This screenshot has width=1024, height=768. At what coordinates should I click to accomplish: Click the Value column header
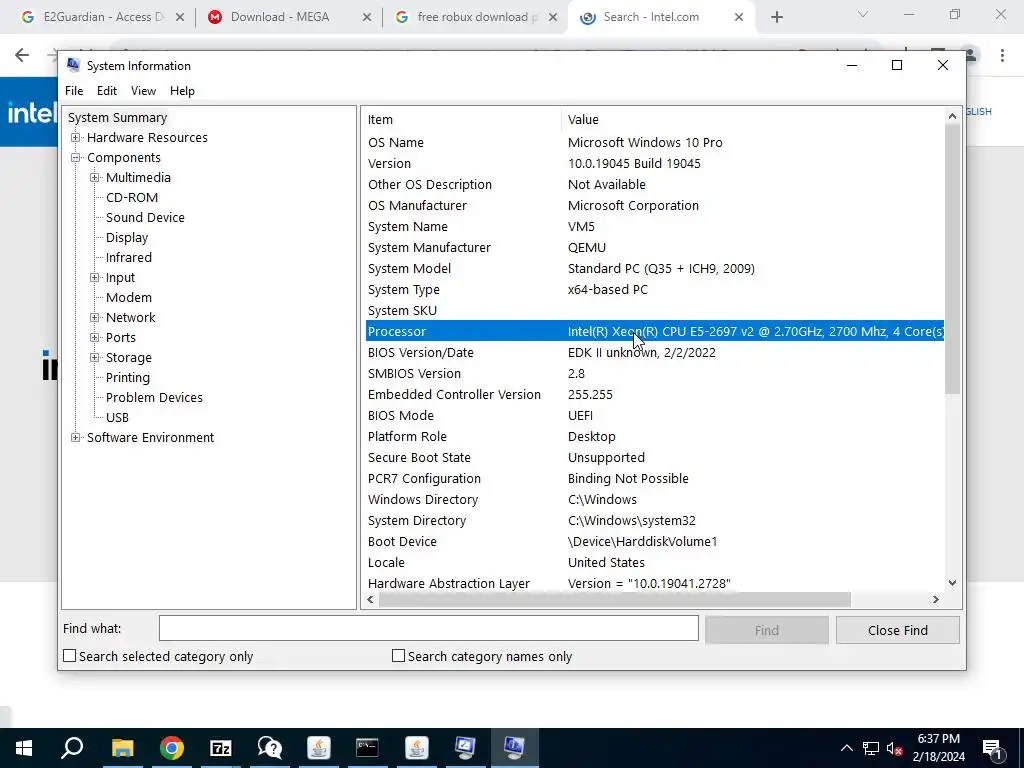click(752, 120)
